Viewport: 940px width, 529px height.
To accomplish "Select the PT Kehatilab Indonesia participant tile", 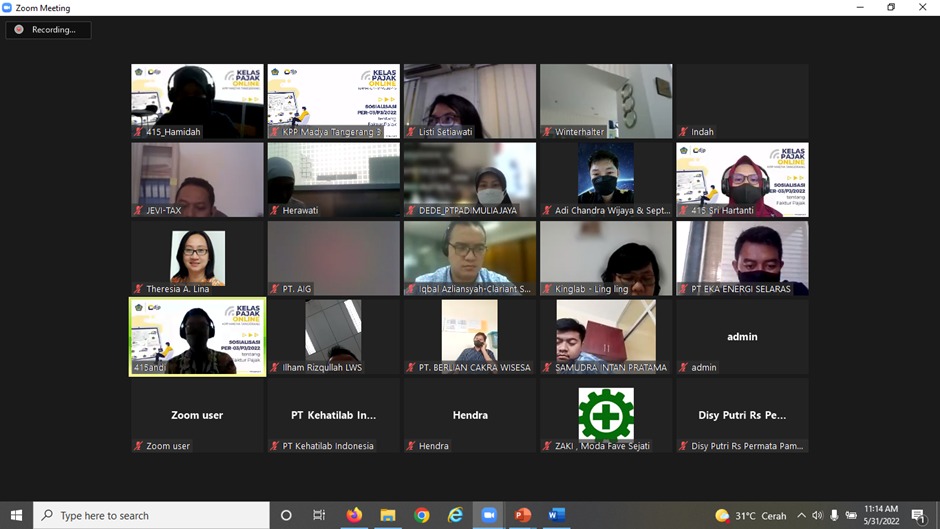I will pyautogui.click(x=333, y=415).
